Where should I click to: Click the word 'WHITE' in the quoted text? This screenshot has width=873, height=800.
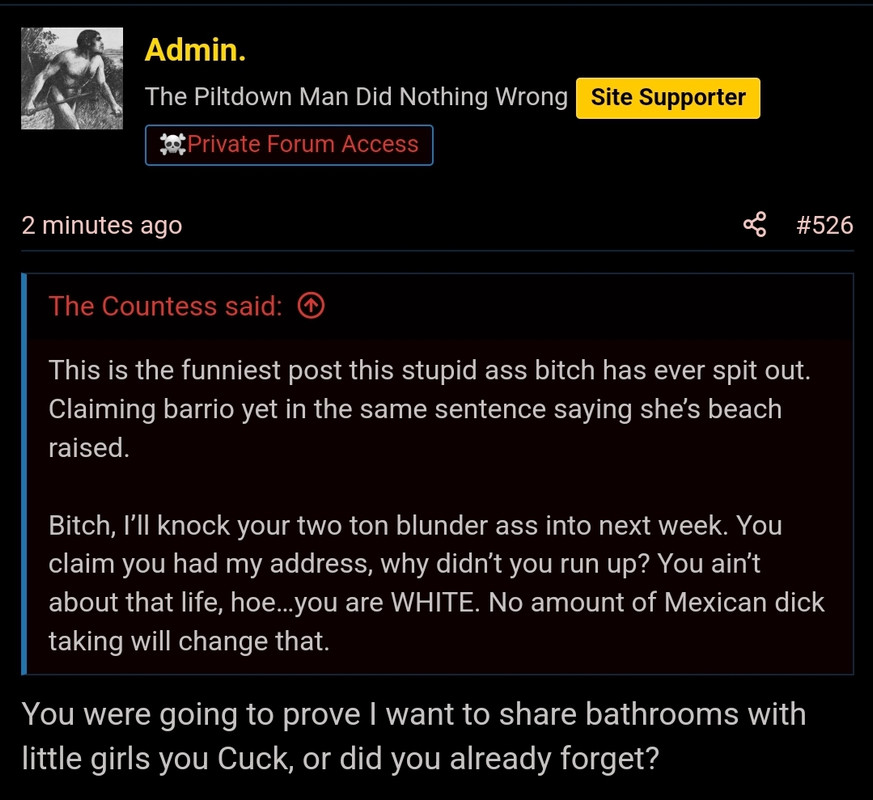click(435, 602)
